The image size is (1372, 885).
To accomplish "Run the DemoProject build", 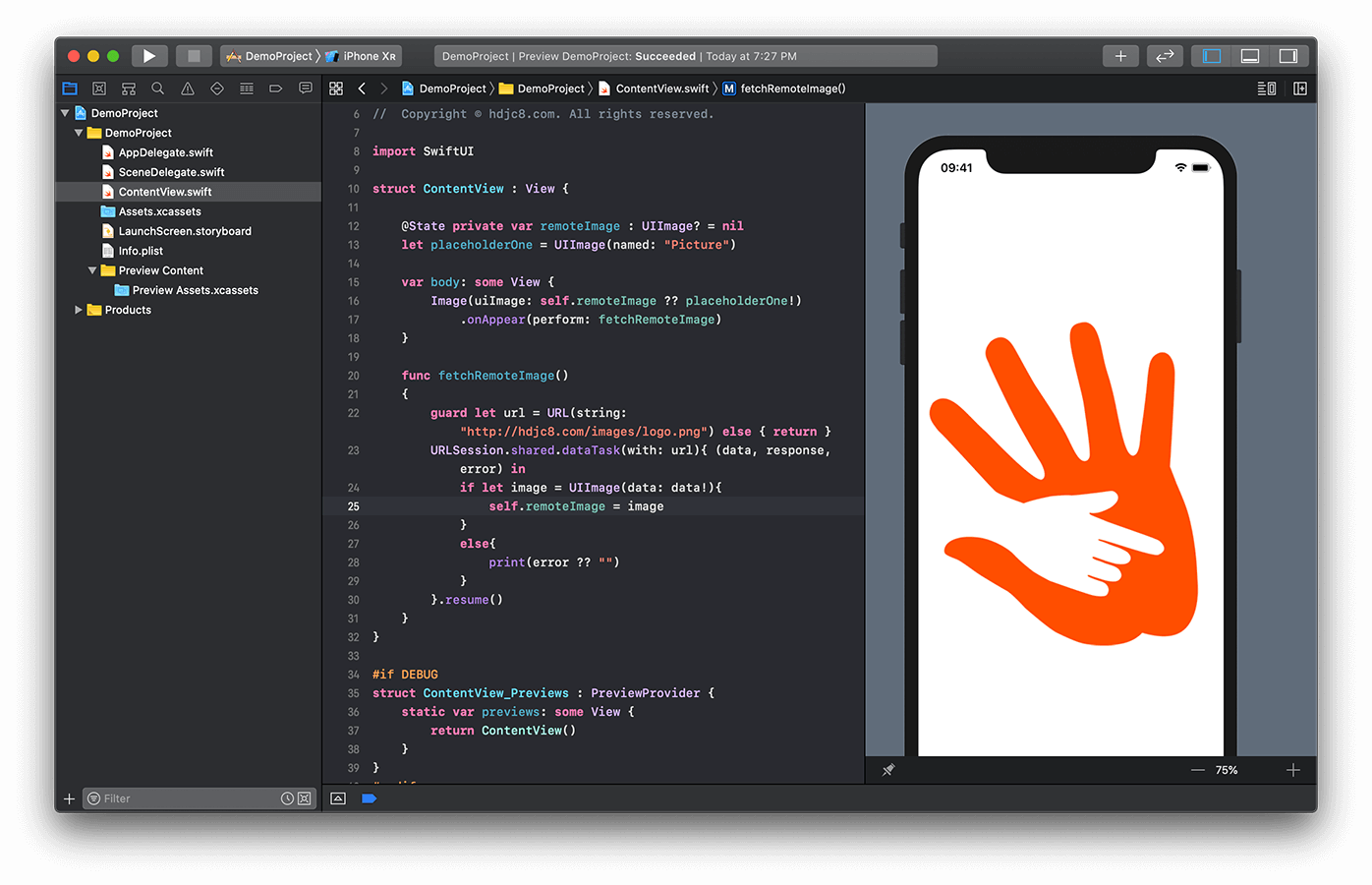I will 149,56.
